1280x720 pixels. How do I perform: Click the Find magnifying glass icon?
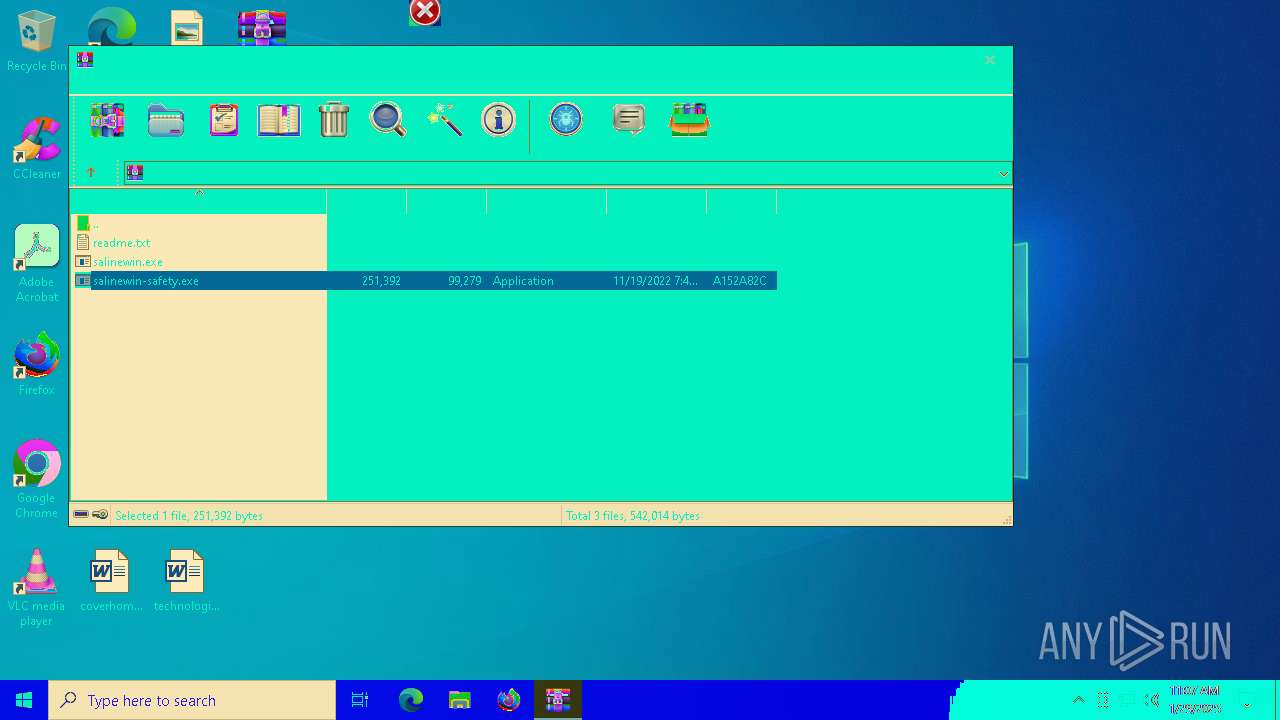point(388,119)
